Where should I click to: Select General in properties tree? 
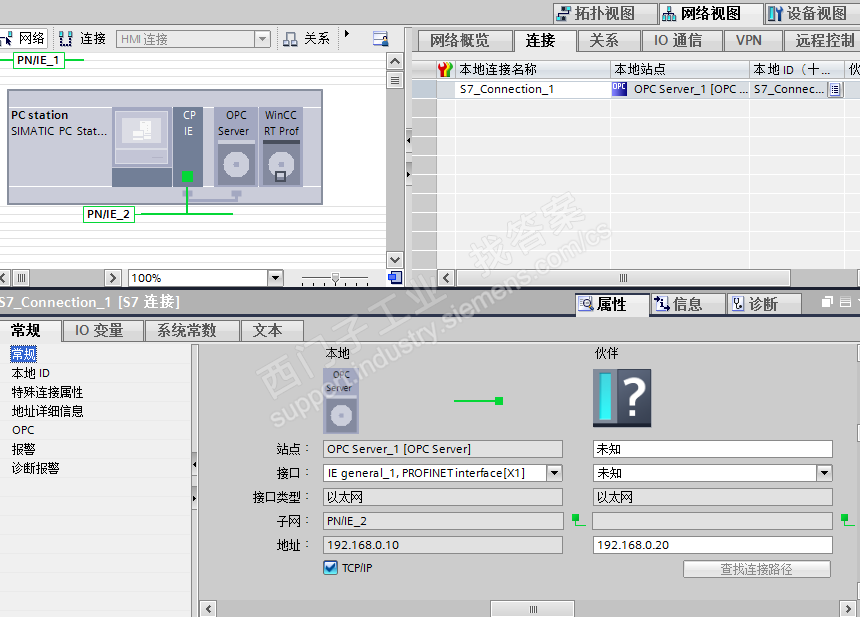tap(24, 354)
